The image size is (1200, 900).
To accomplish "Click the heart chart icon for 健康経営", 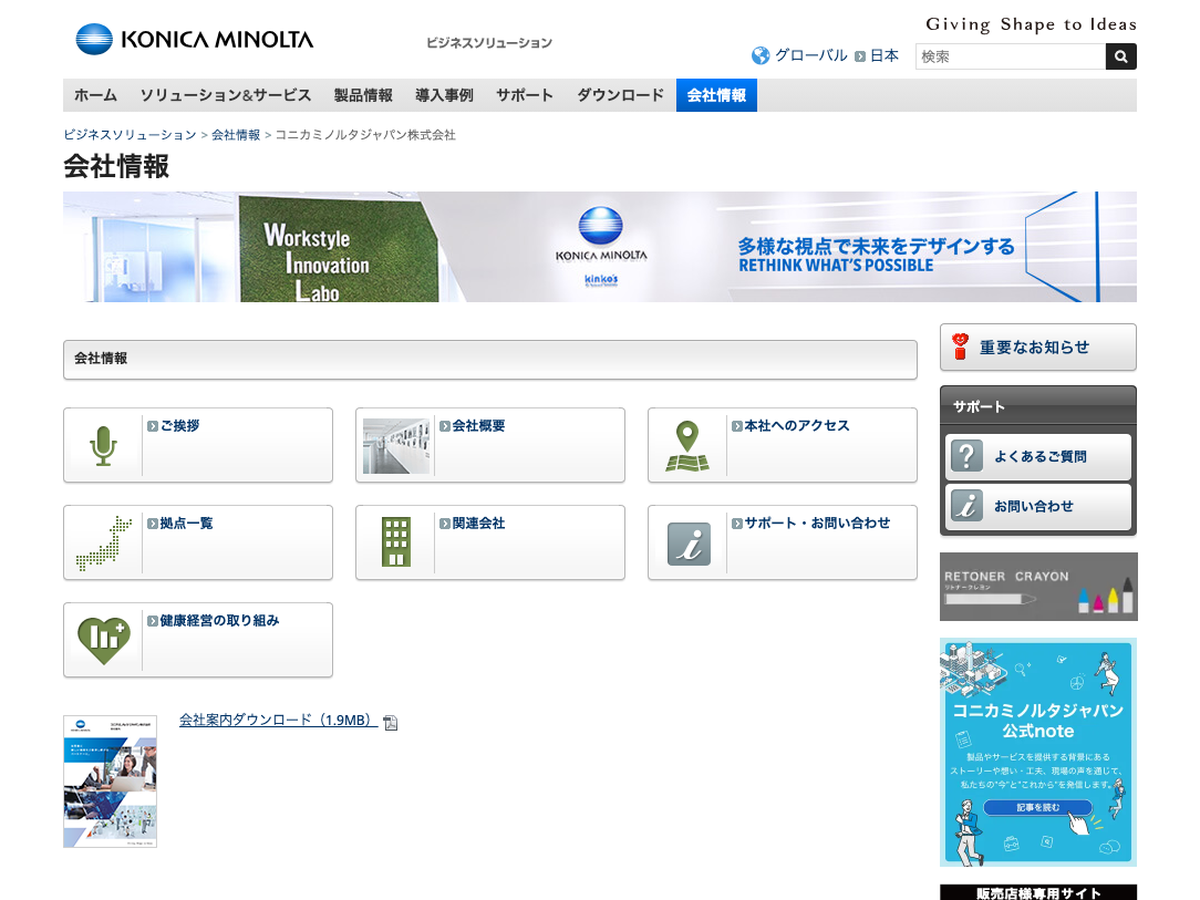I will pos(103,640).
